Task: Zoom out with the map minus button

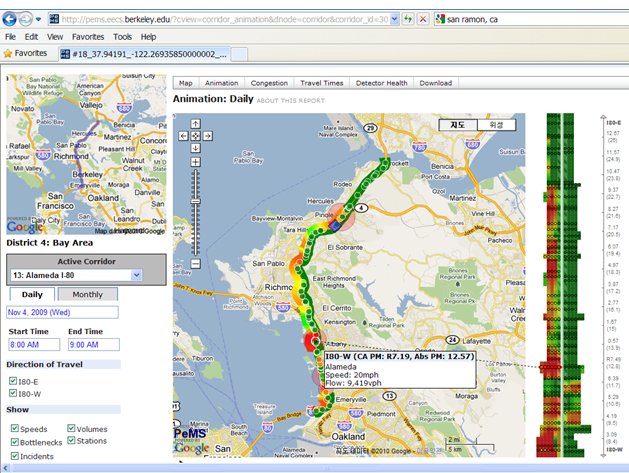Action: 197,265
